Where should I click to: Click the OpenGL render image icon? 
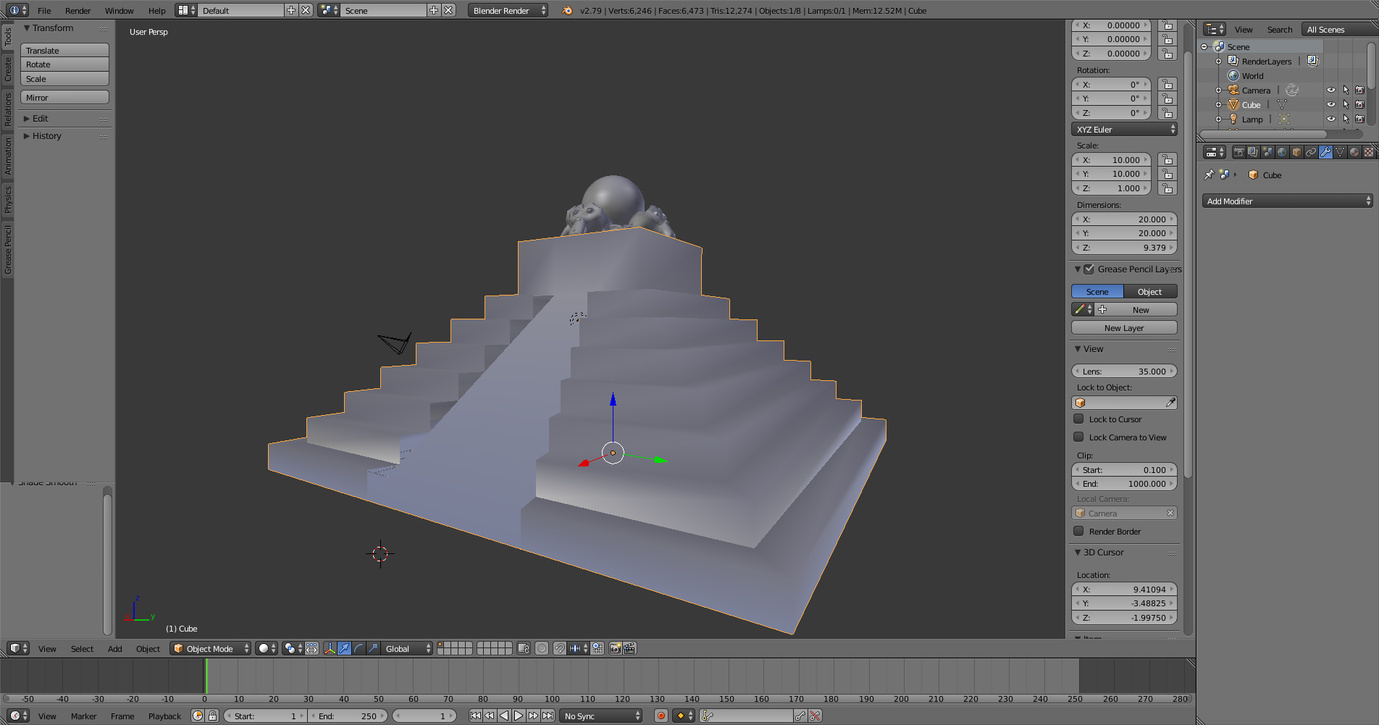click(616, 648)
